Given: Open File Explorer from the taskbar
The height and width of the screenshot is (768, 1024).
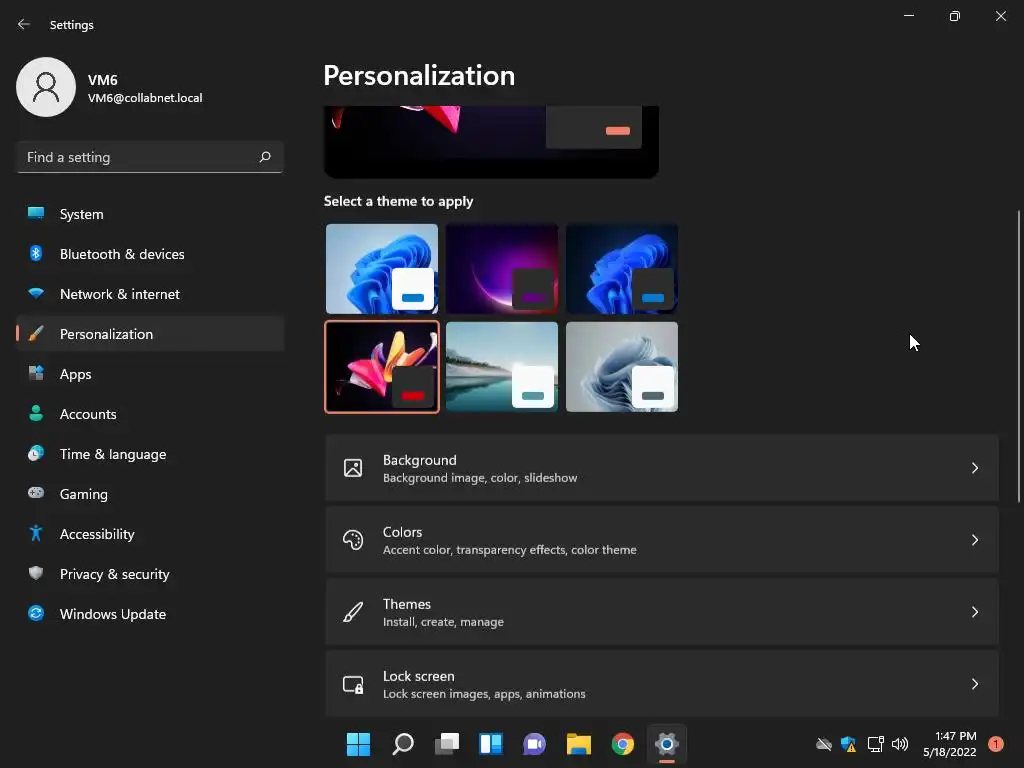Looking at the screenshot, I should [x=579, y=744].
